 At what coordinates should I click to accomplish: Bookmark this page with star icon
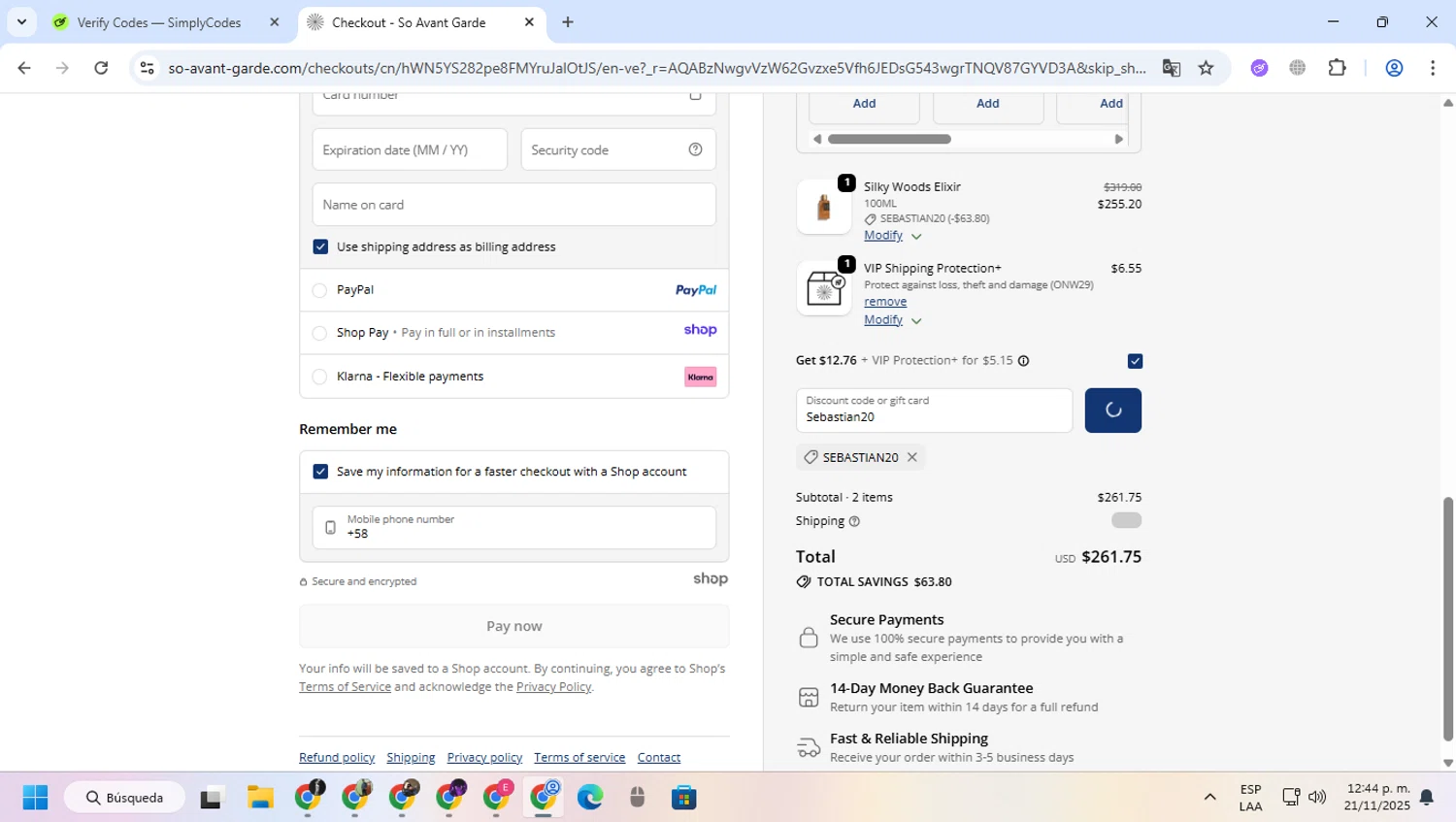point(1206,68)
